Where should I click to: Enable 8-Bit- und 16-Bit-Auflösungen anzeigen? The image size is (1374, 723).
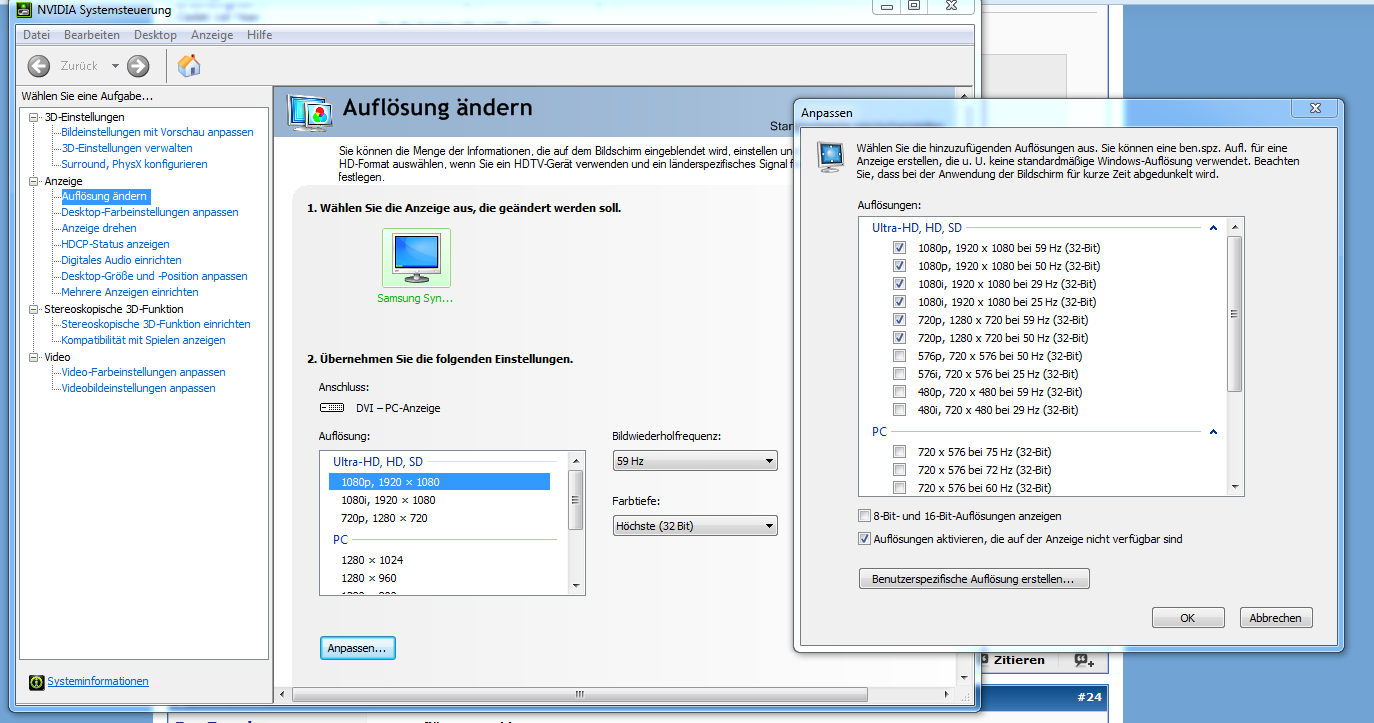[865, 516]
